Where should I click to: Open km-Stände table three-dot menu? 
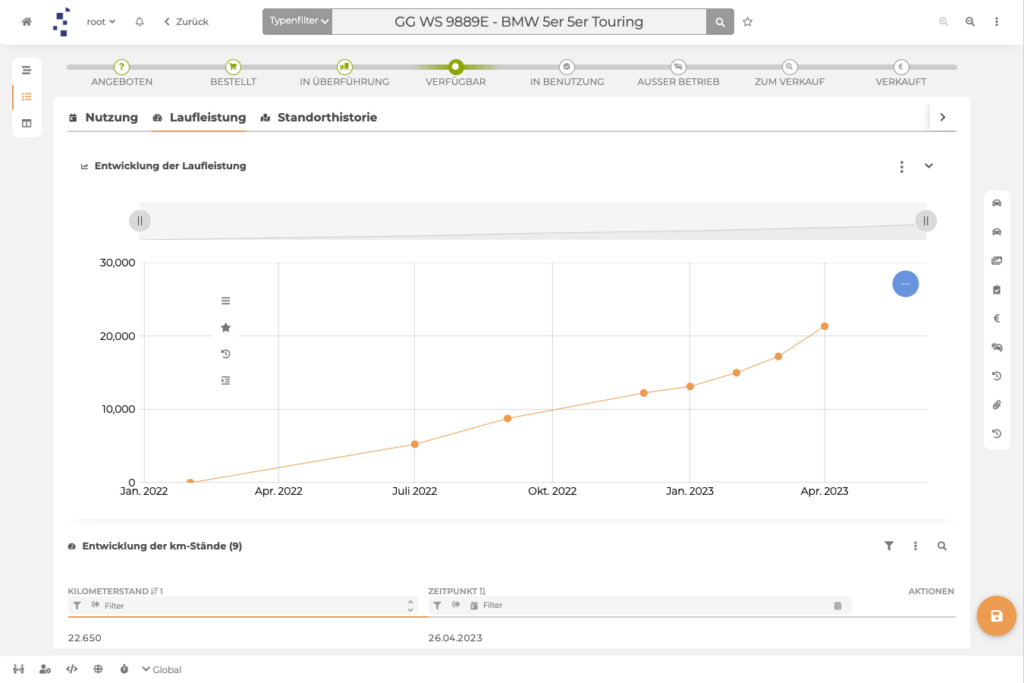click(x=916, y=546)
